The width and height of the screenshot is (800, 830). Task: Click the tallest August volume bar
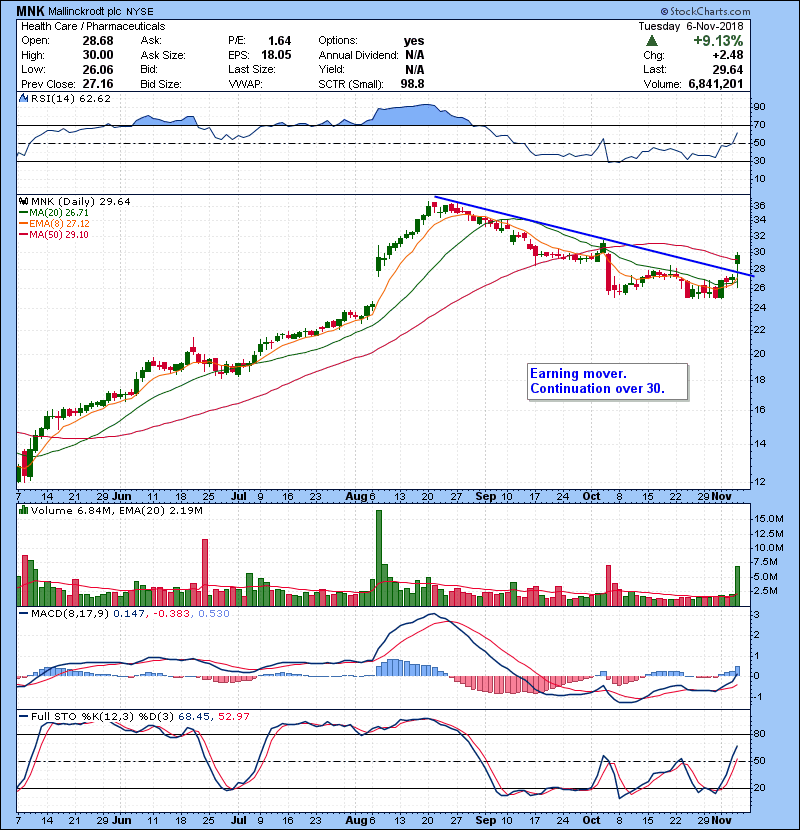379,558
